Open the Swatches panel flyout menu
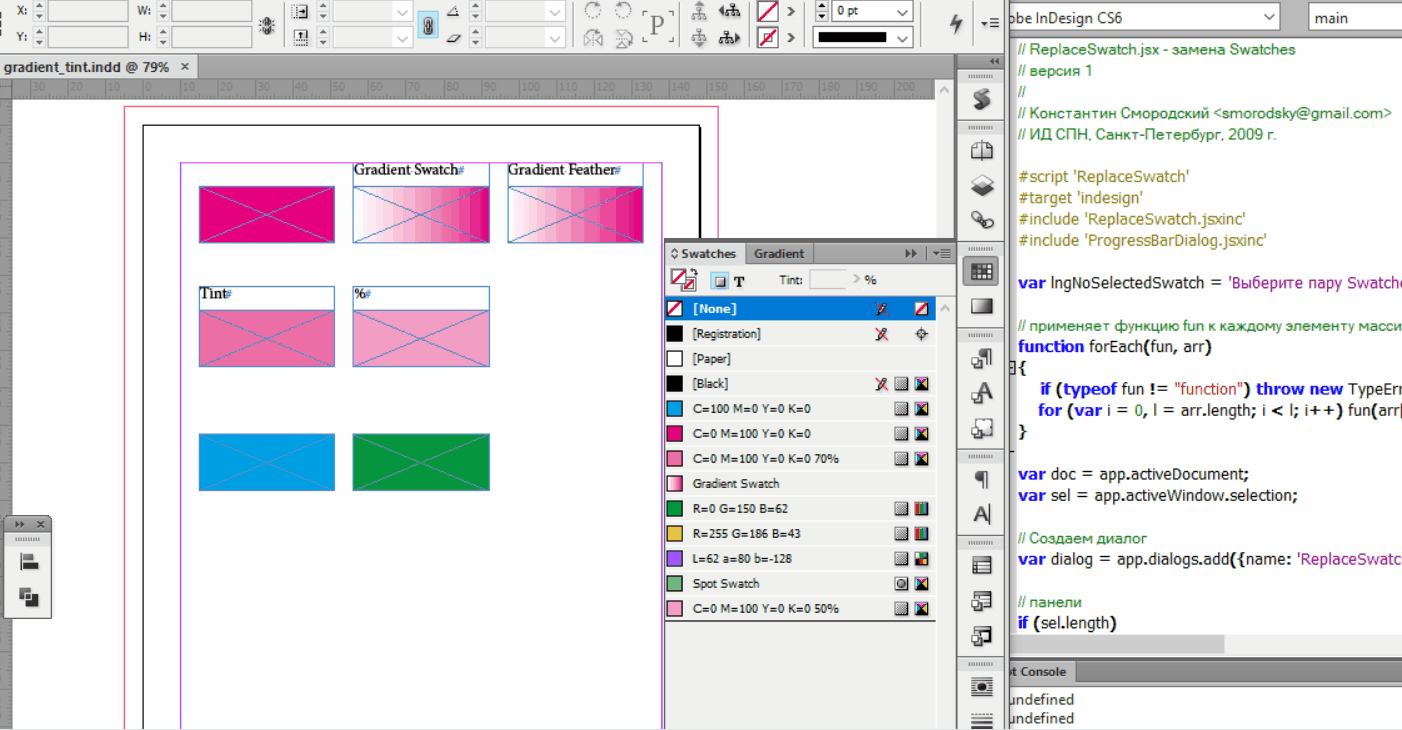The width and height of the screenshot is (1402, 730). click(x=942, y=253)
